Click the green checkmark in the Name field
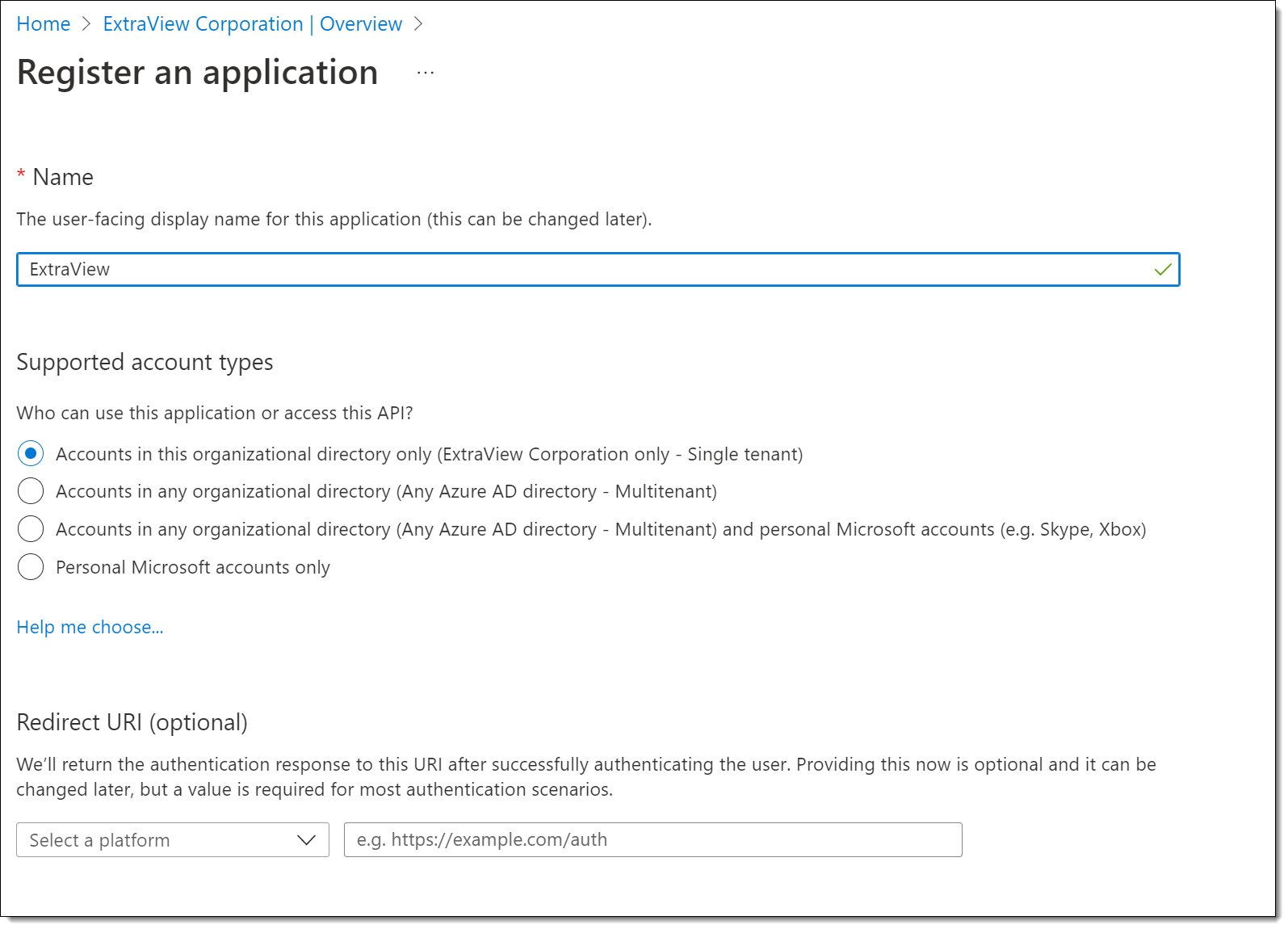1288x929 pixels. click(1162, 270)
